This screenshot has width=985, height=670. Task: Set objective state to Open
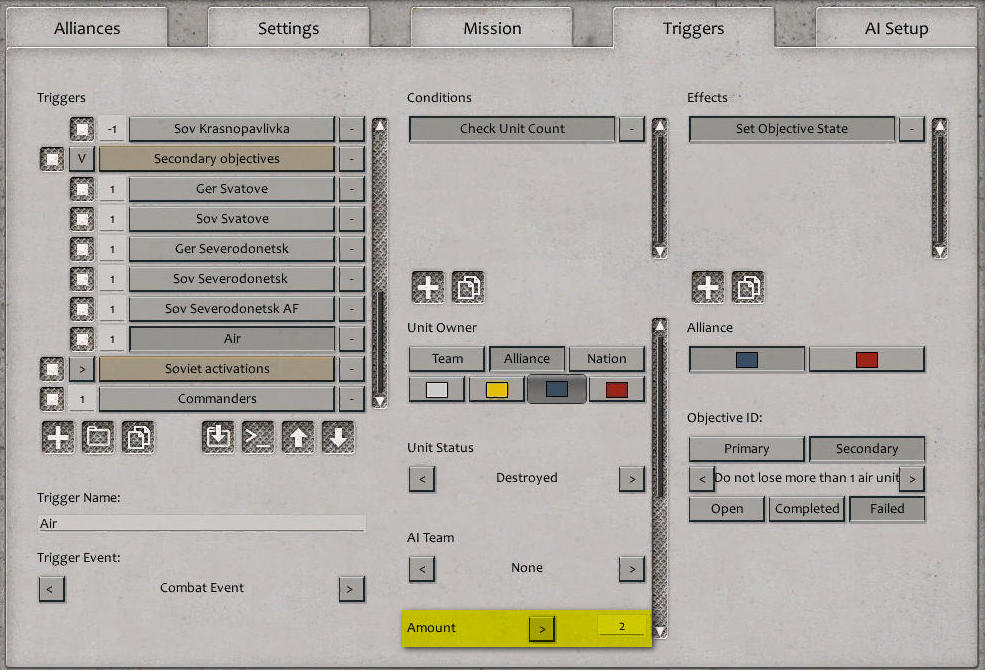click(727, 509)
